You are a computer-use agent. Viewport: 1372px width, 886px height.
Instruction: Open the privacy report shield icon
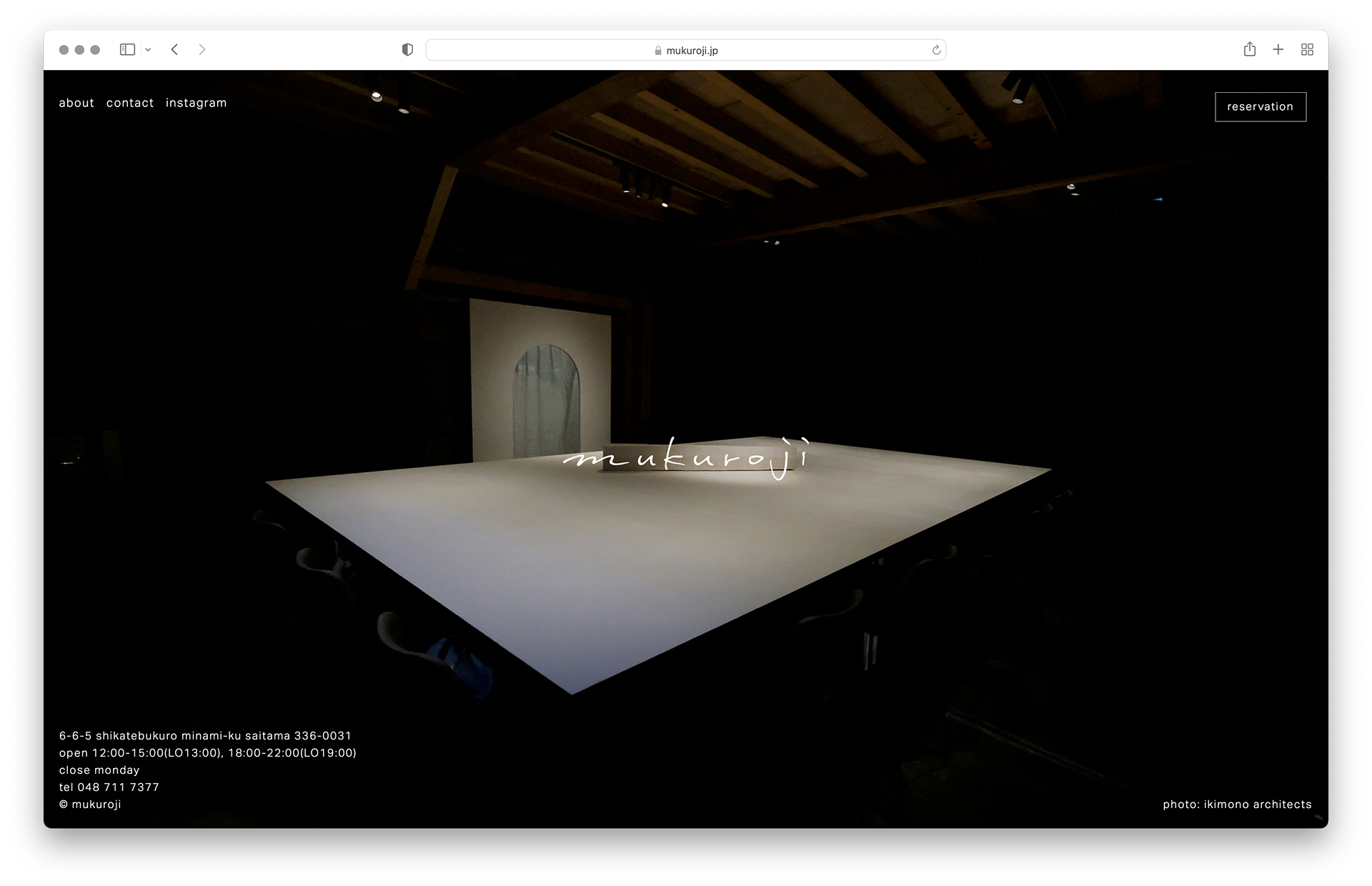407,50
